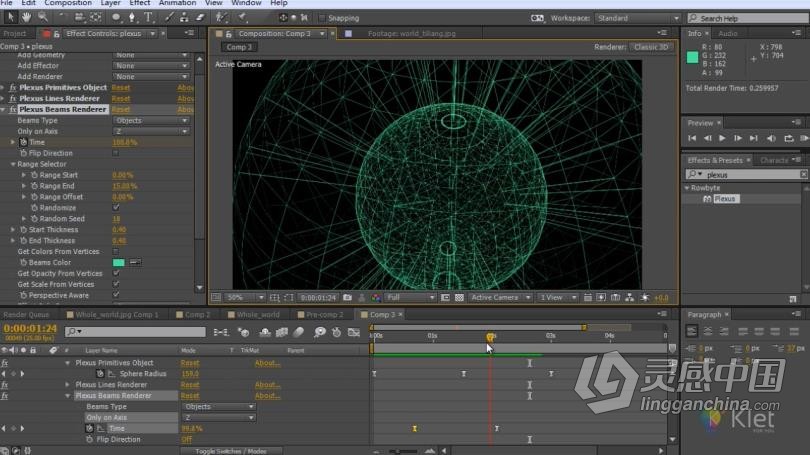Click Range Start stopwatch icon
Screen dimensions: 810x455
click(34, 175)
